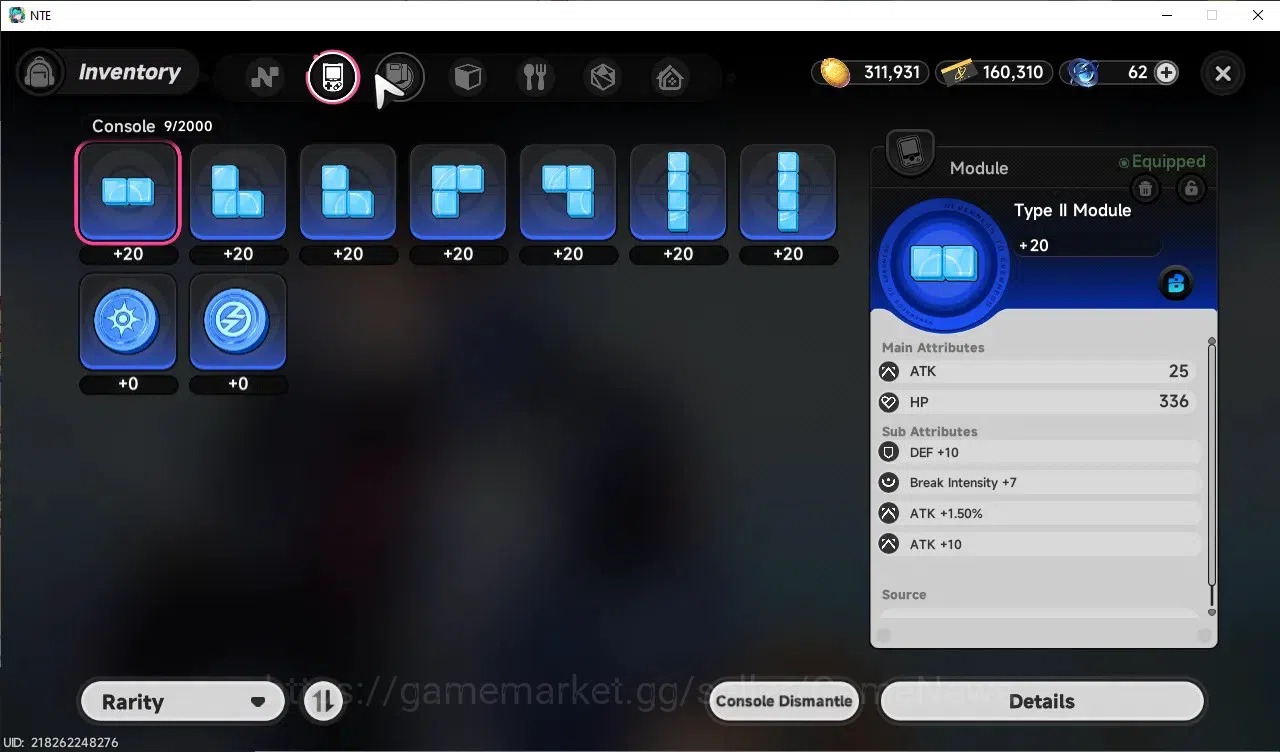Click the Module handheld icon in details panel

(x=910, y=153)
